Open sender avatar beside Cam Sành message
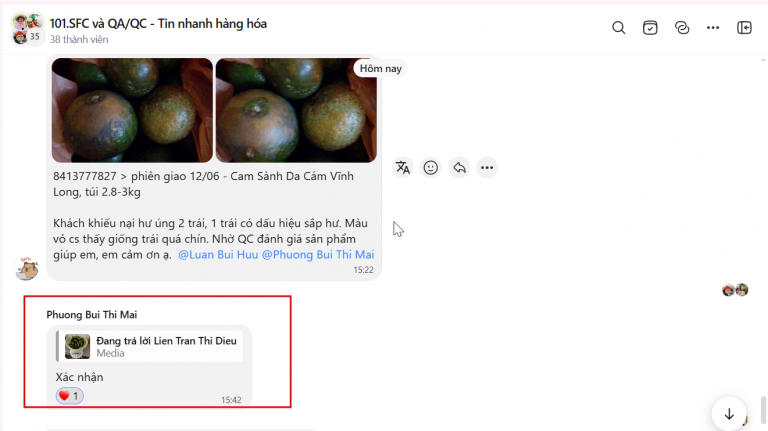This screenshot has width=768, height=431. tap(27, 268)
